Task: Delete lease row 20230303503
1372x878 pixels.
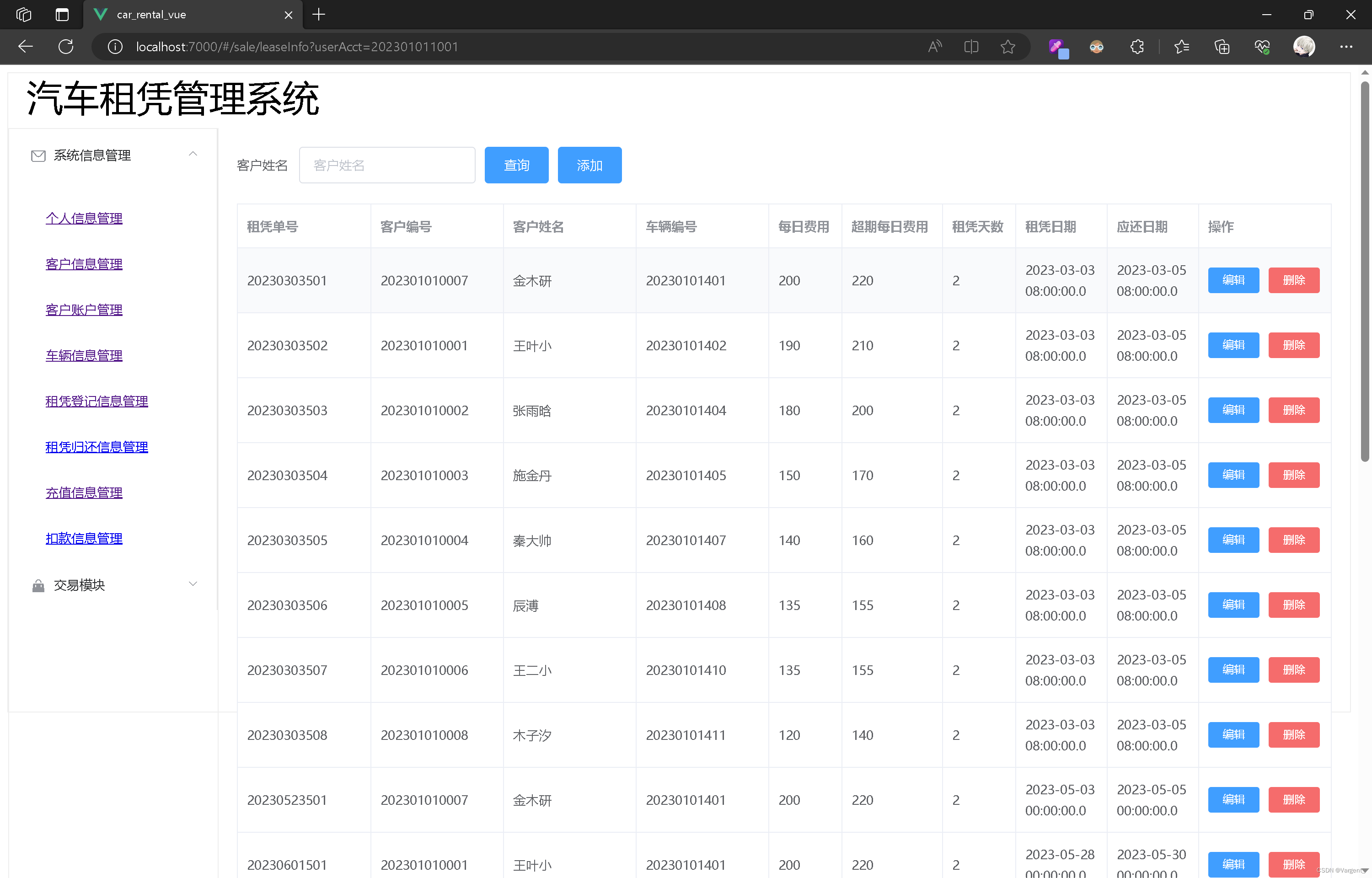Action: pyautogui.click(x=1293, y=410)
